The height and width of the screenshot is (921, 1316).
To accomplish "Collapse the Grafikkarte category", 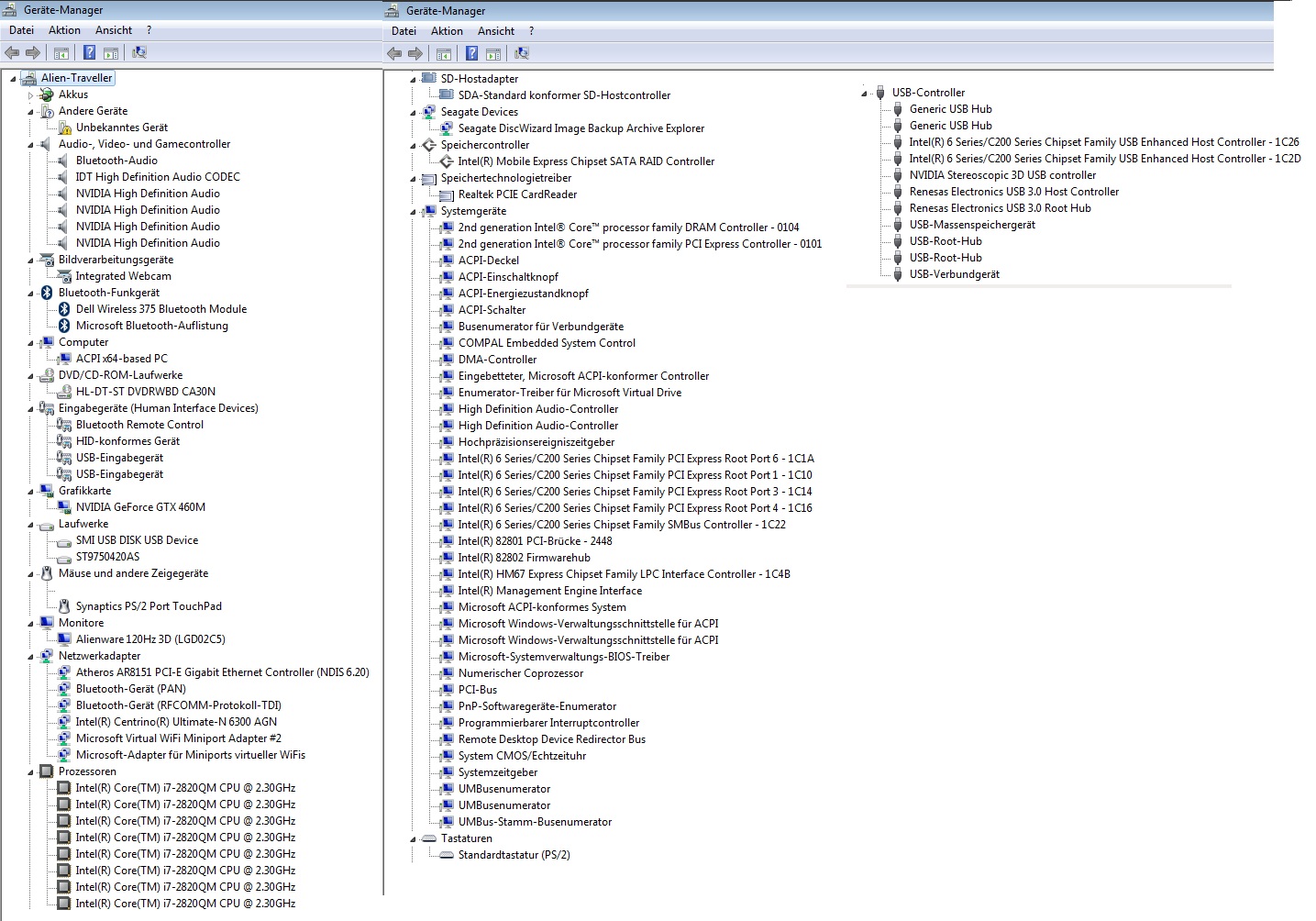I will coord(30,492).
